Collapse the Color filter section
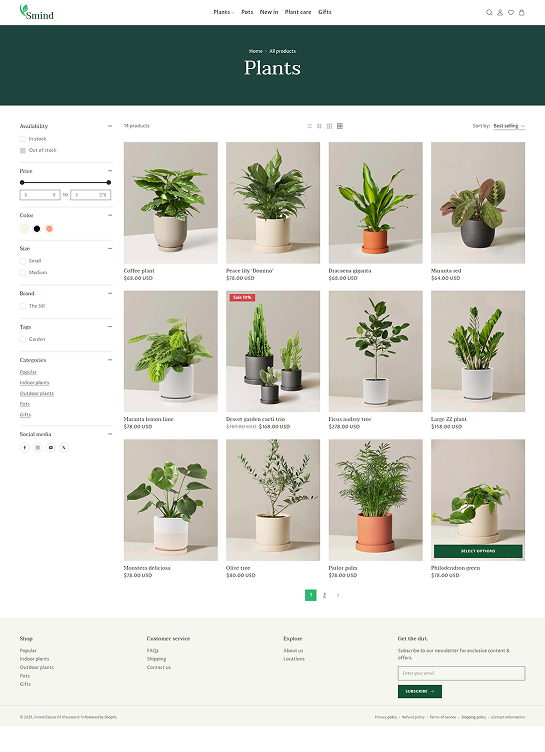 [110, 215]
